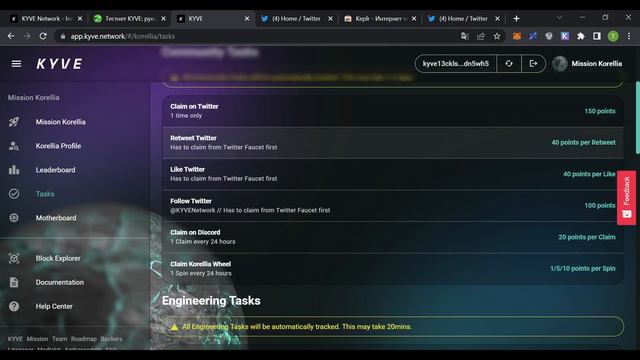Click the 1/5/10 points per Spin value
This screenshot has height=360, width=640.
[x=582, y=269]
